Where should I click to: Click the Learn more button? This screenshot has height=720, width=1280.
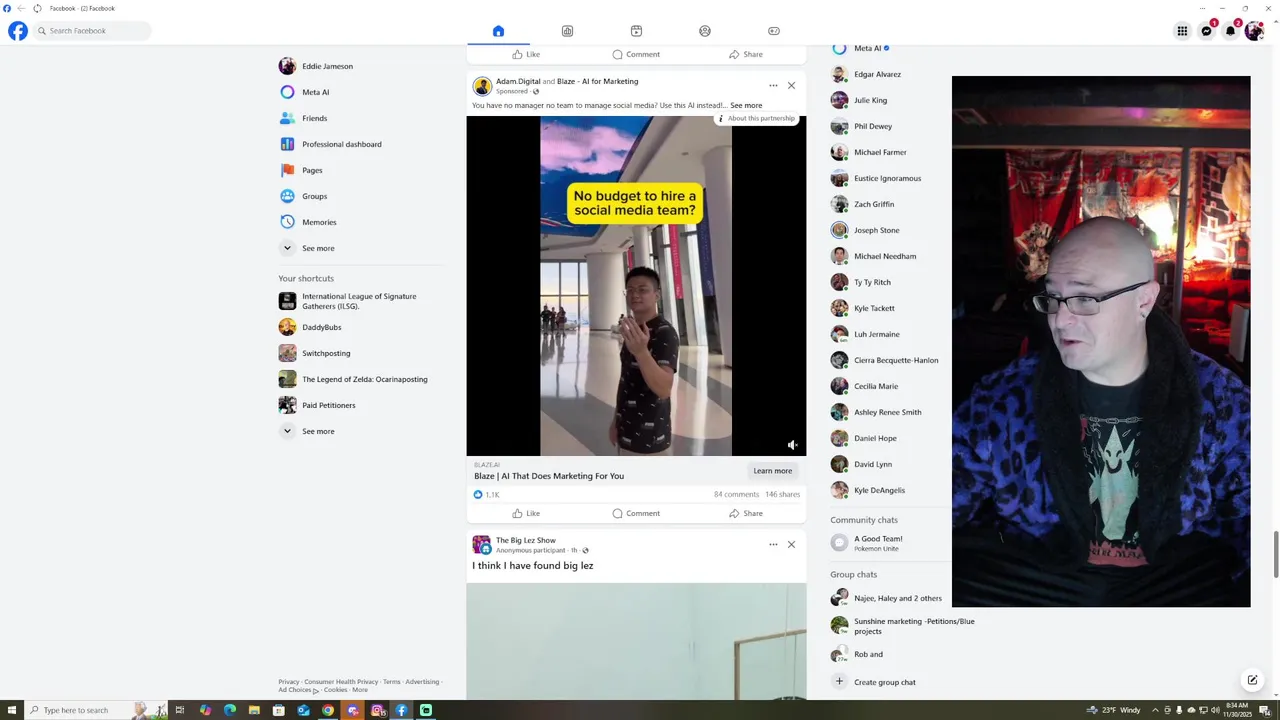[772, 471]
